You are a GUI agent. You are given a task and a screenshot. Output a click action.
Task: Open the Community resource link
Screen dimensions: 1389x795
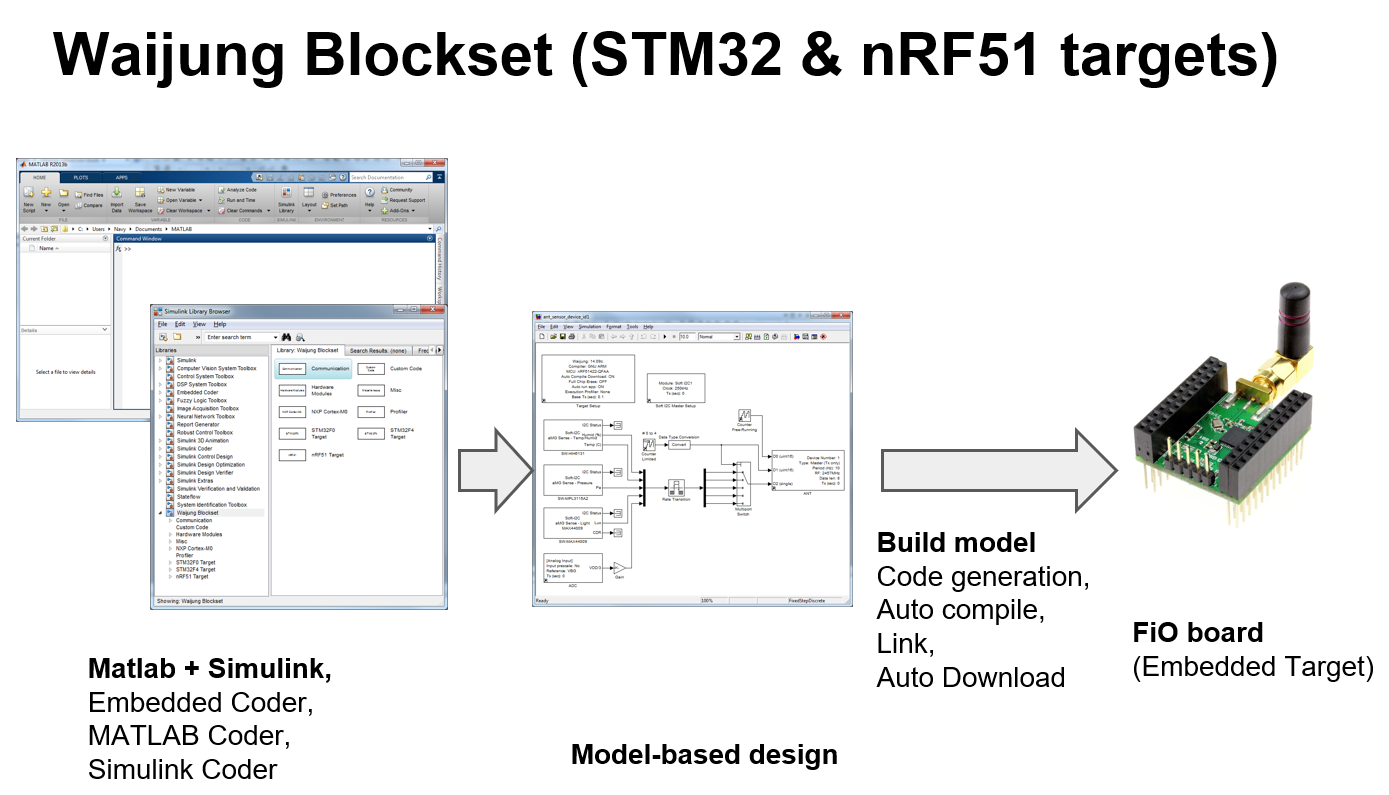396,190
